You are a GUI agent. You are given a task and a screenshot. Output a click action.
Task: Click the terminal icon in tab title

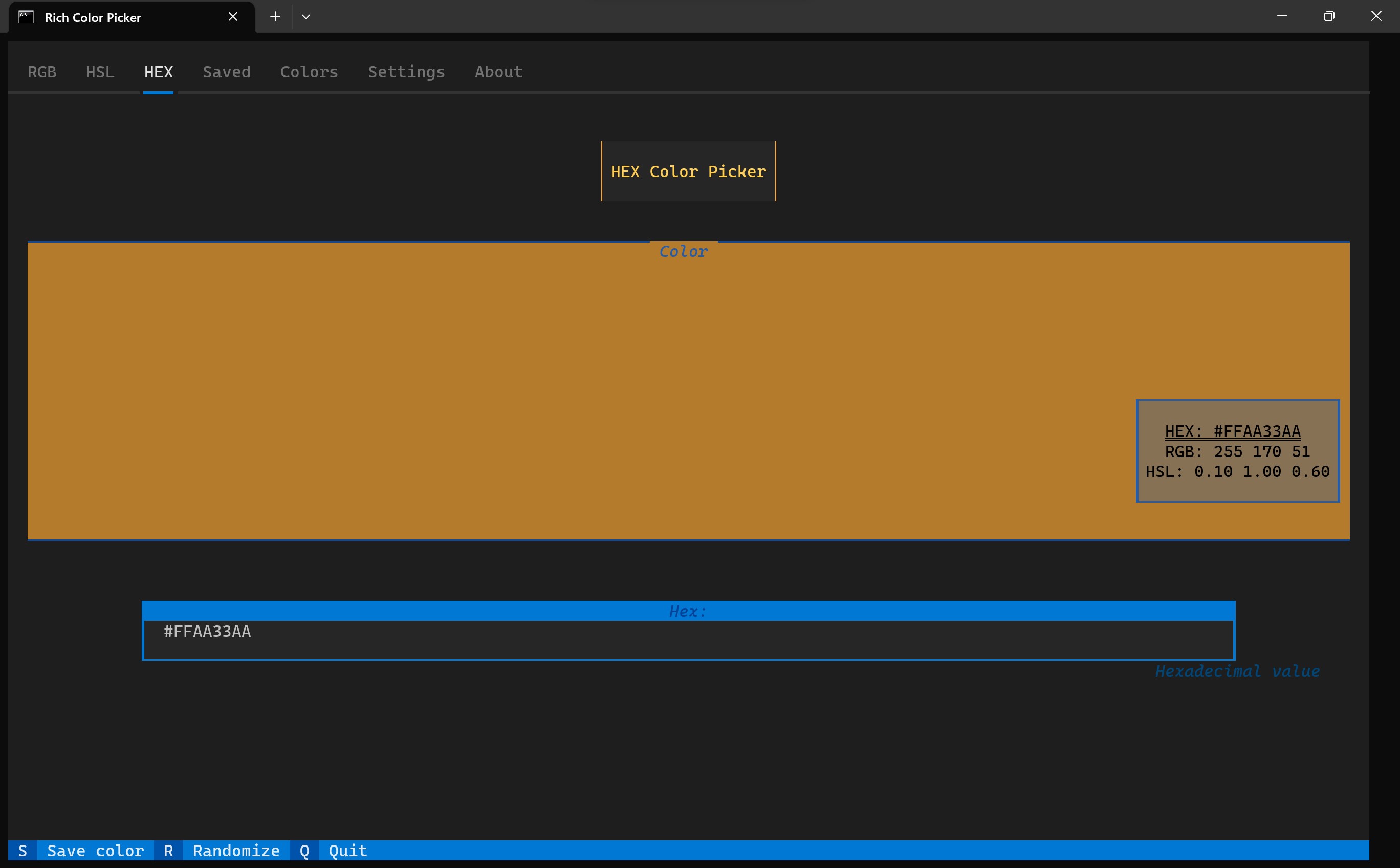pyautogui.click(x=26, y=17)
